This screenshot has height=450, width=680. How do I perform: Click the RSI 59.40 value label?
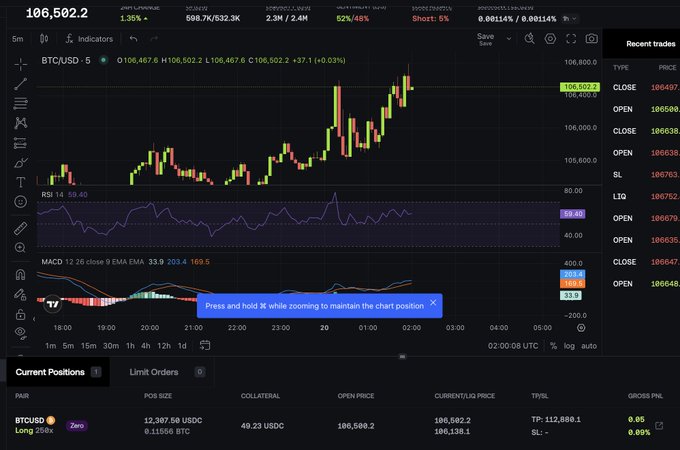tap(573, 214)
